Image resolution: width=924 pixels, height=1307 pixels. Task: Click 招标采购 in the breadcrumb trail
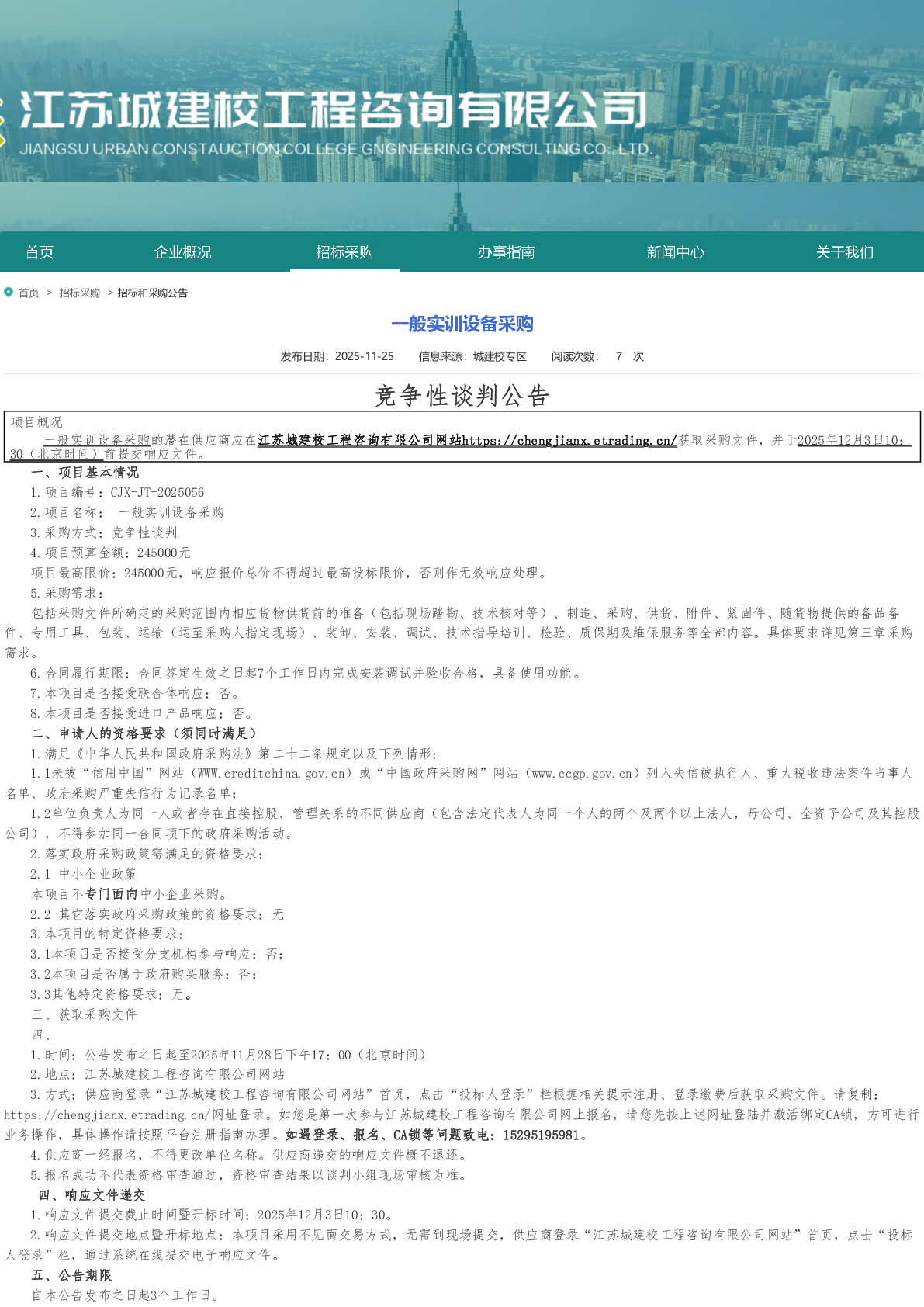(80, 293)
